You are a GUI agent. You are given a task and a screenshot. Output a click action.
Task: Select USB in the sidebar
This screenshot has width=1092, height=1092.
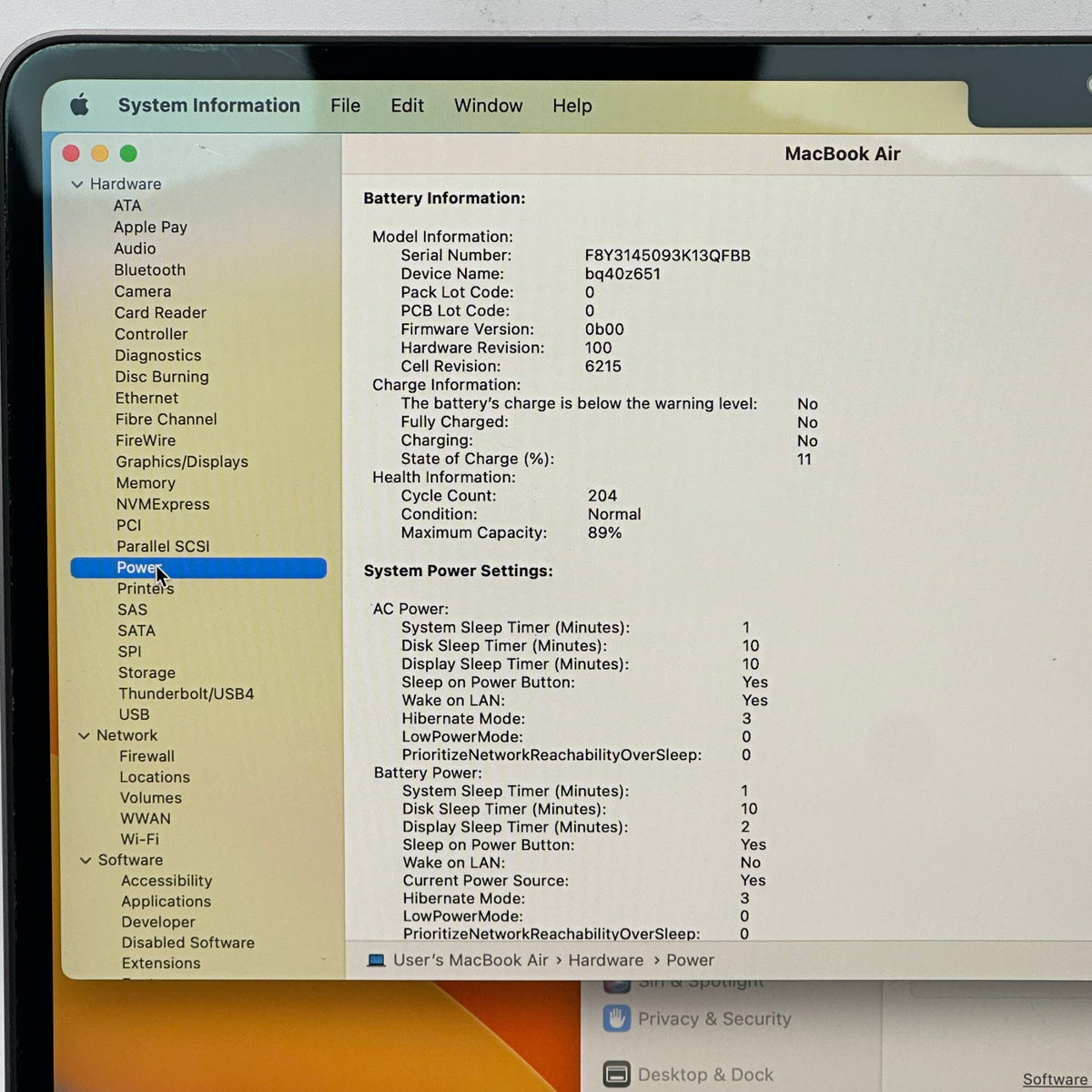pyautogui.click(x=134, y=714)
